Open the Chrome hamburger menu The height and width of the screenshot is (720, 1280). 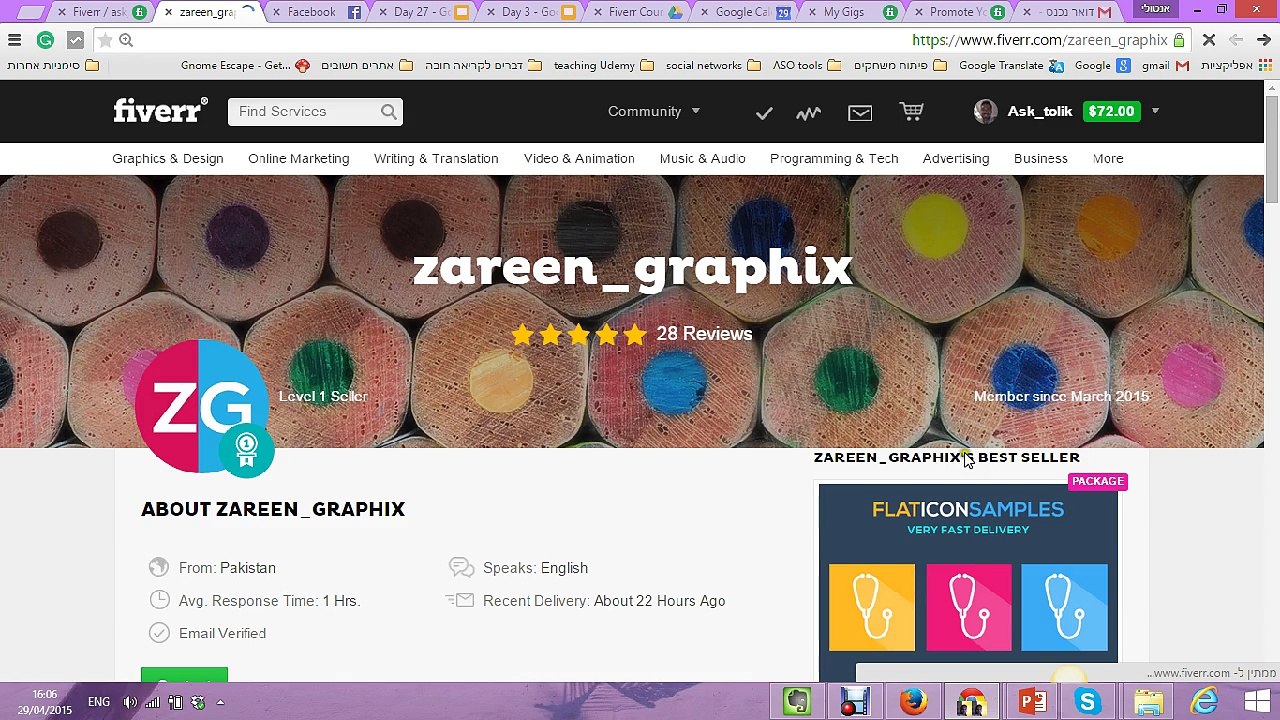14,40
